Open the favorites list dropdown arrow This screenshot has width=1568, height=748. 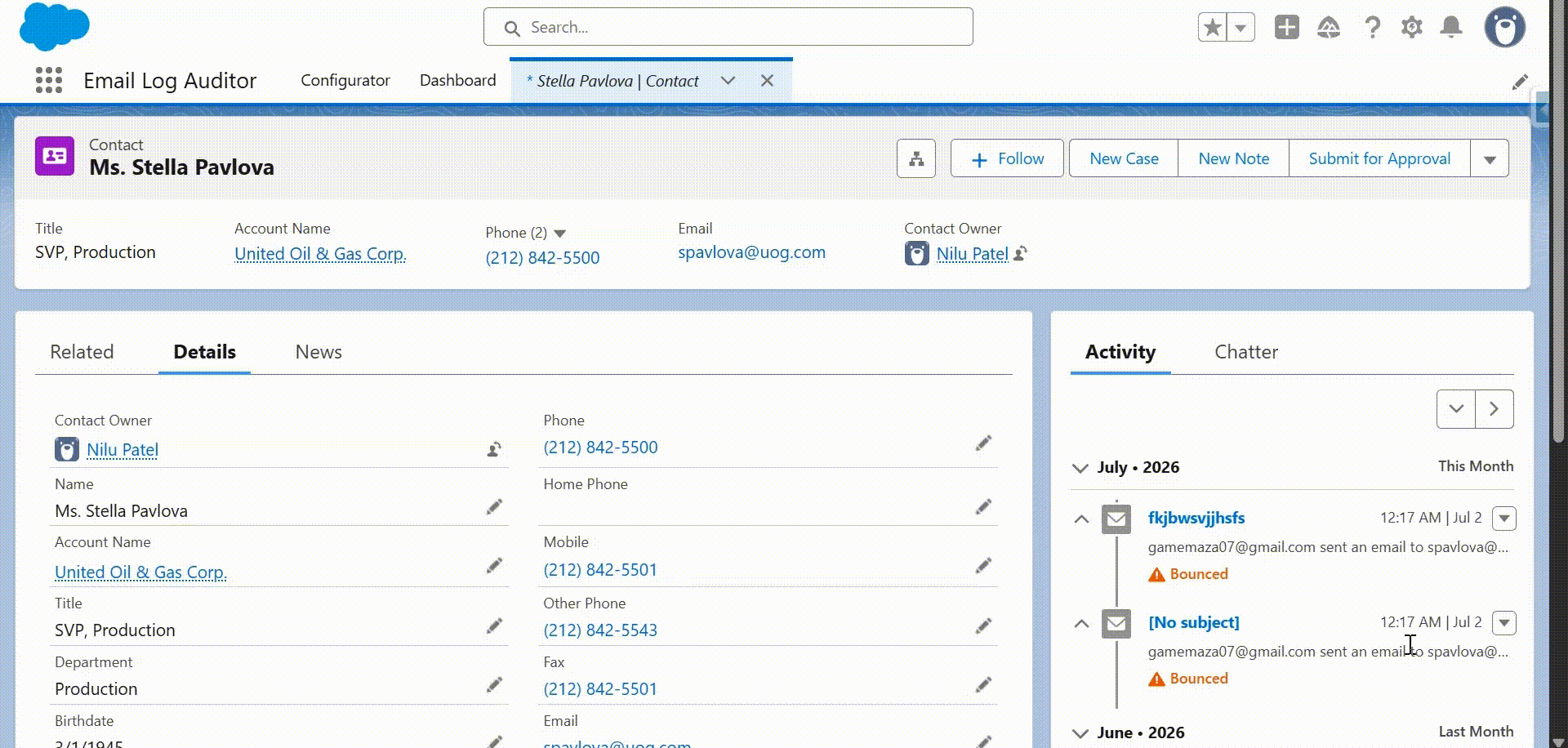point(1241,27)
